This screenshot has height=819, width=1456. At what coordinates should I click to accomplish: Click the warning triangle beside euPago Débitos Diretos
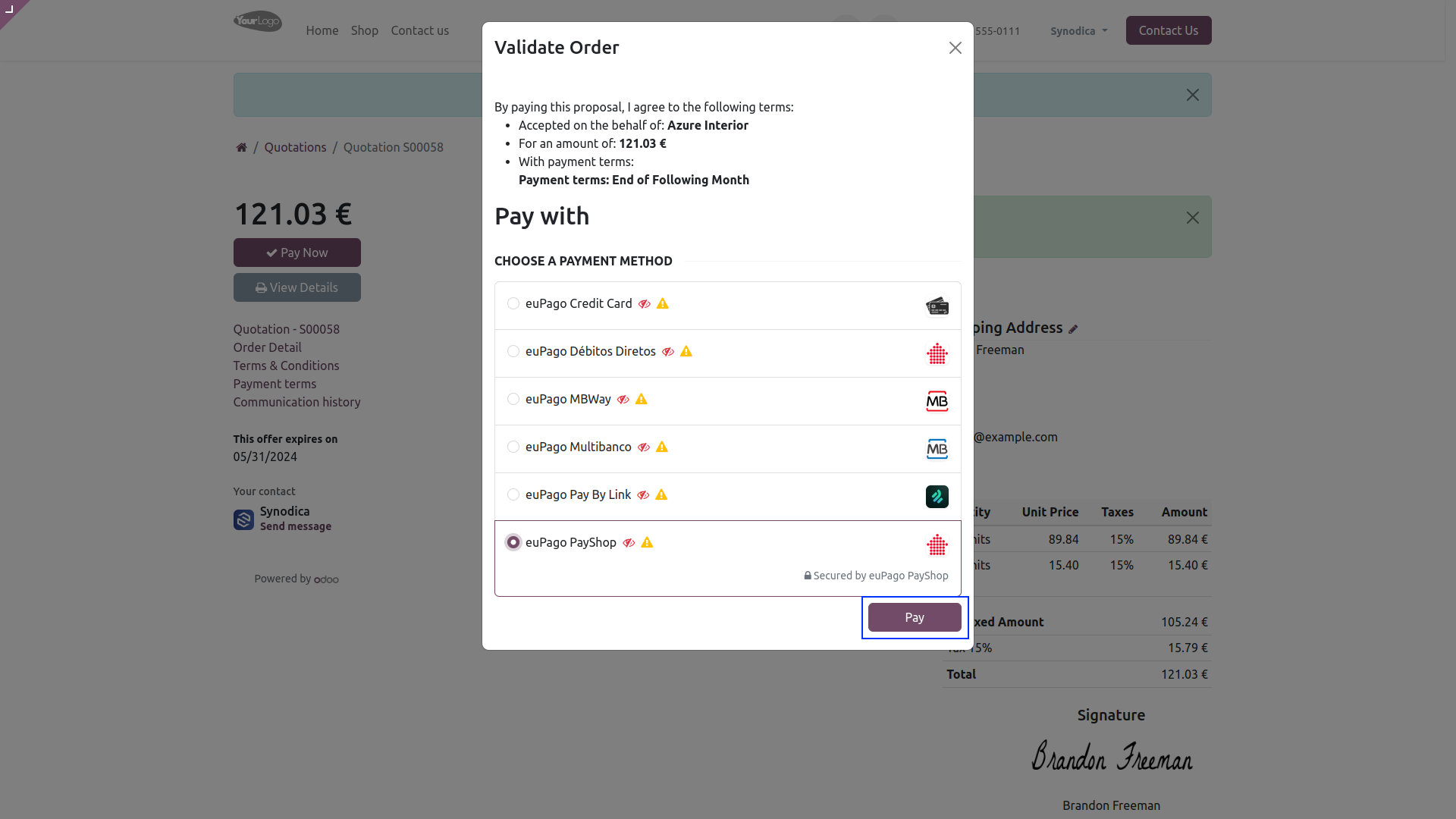(686, 351)
